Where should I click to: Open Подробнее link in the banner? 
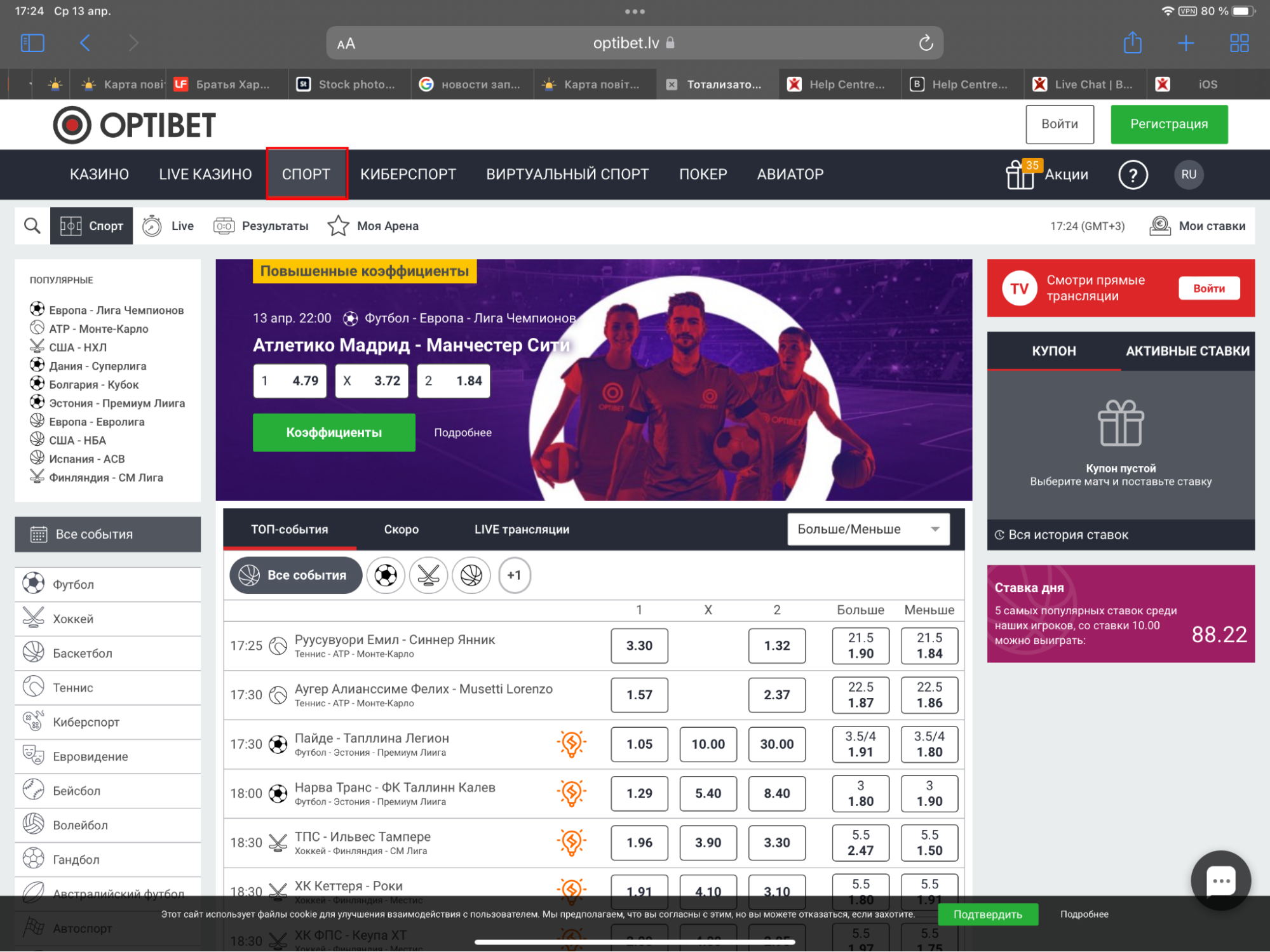tap(463, 432)
